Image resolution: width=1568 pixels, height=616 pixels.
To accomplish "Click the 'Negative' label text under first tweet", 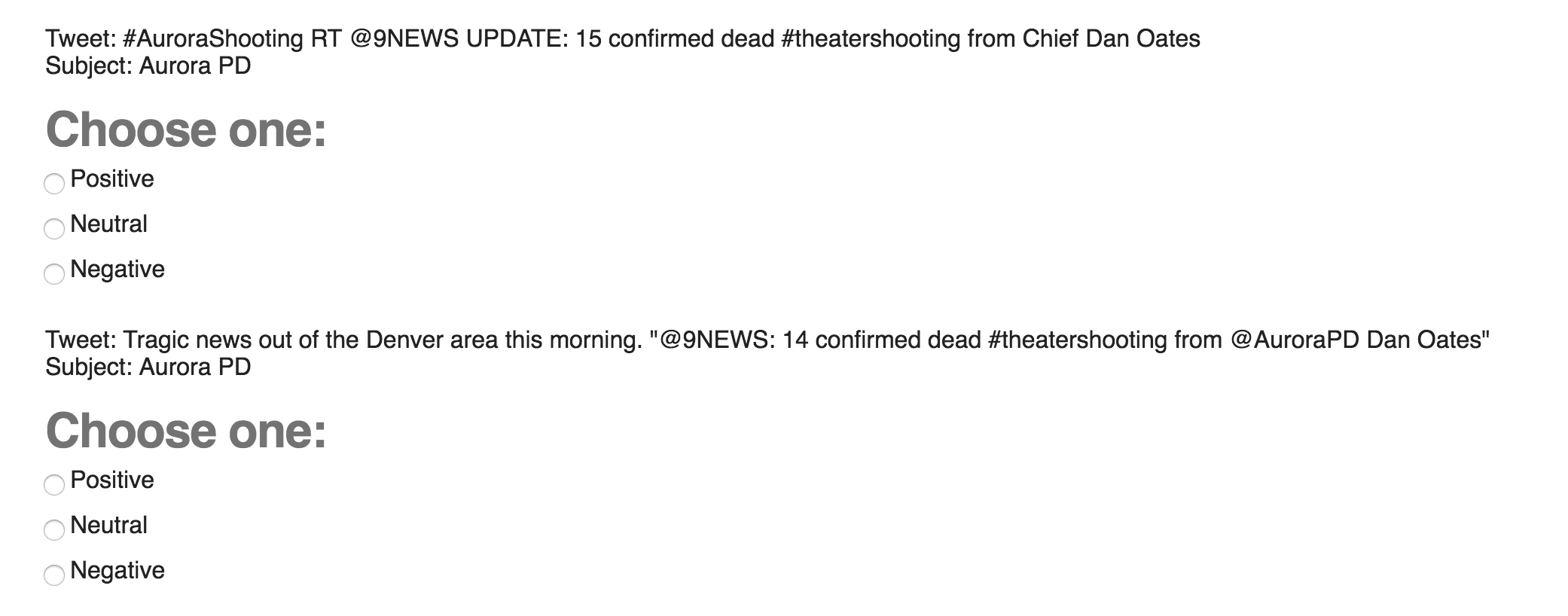I will [117, 270].
